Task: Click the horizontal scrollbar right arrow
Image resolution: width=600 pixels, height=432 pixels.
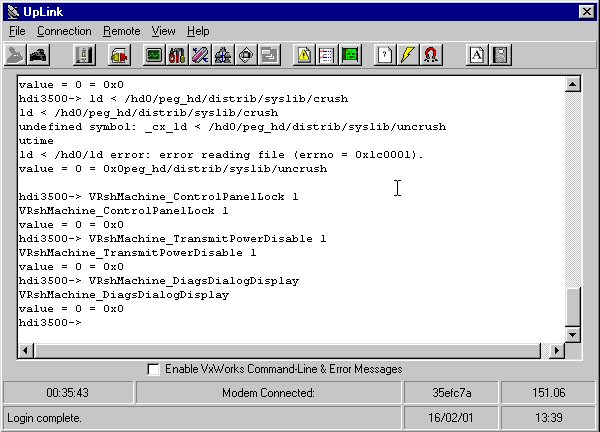Action: click(557, 350)
